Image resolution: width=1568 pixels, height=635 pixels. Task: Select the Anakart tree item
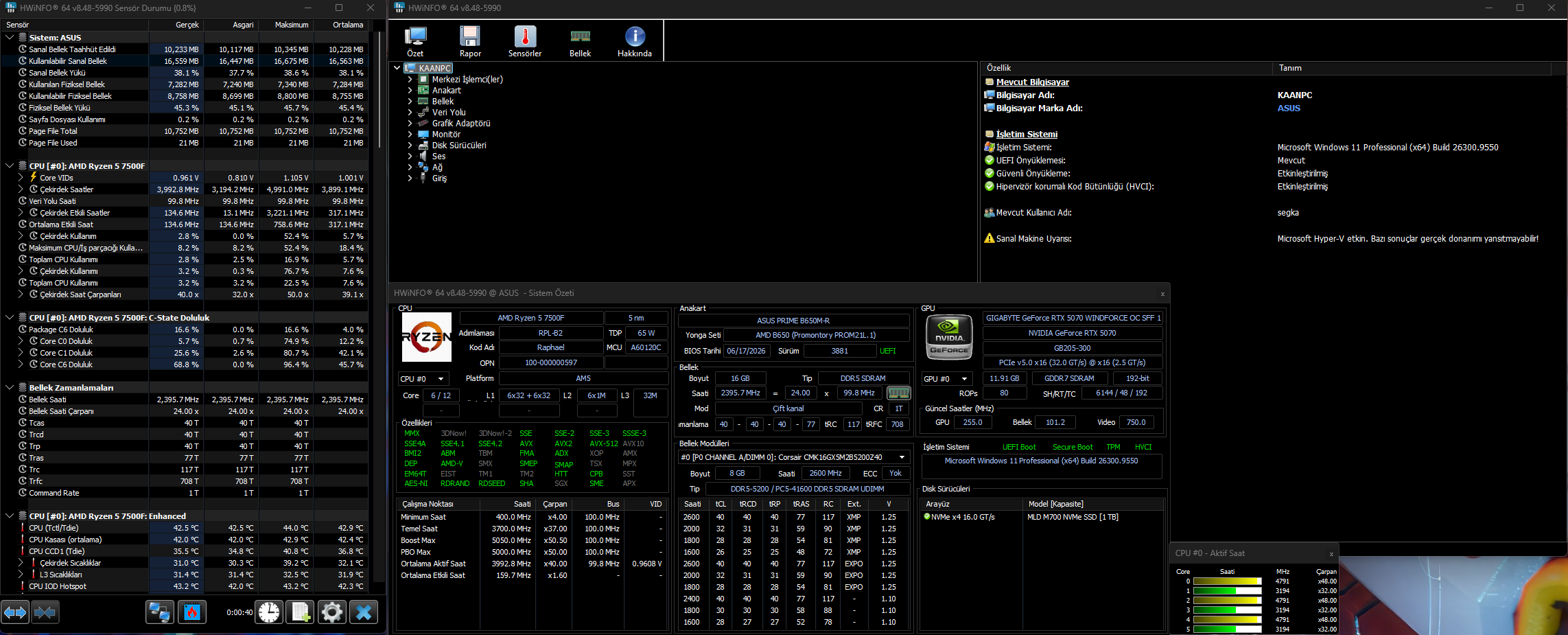click(447, 91)
